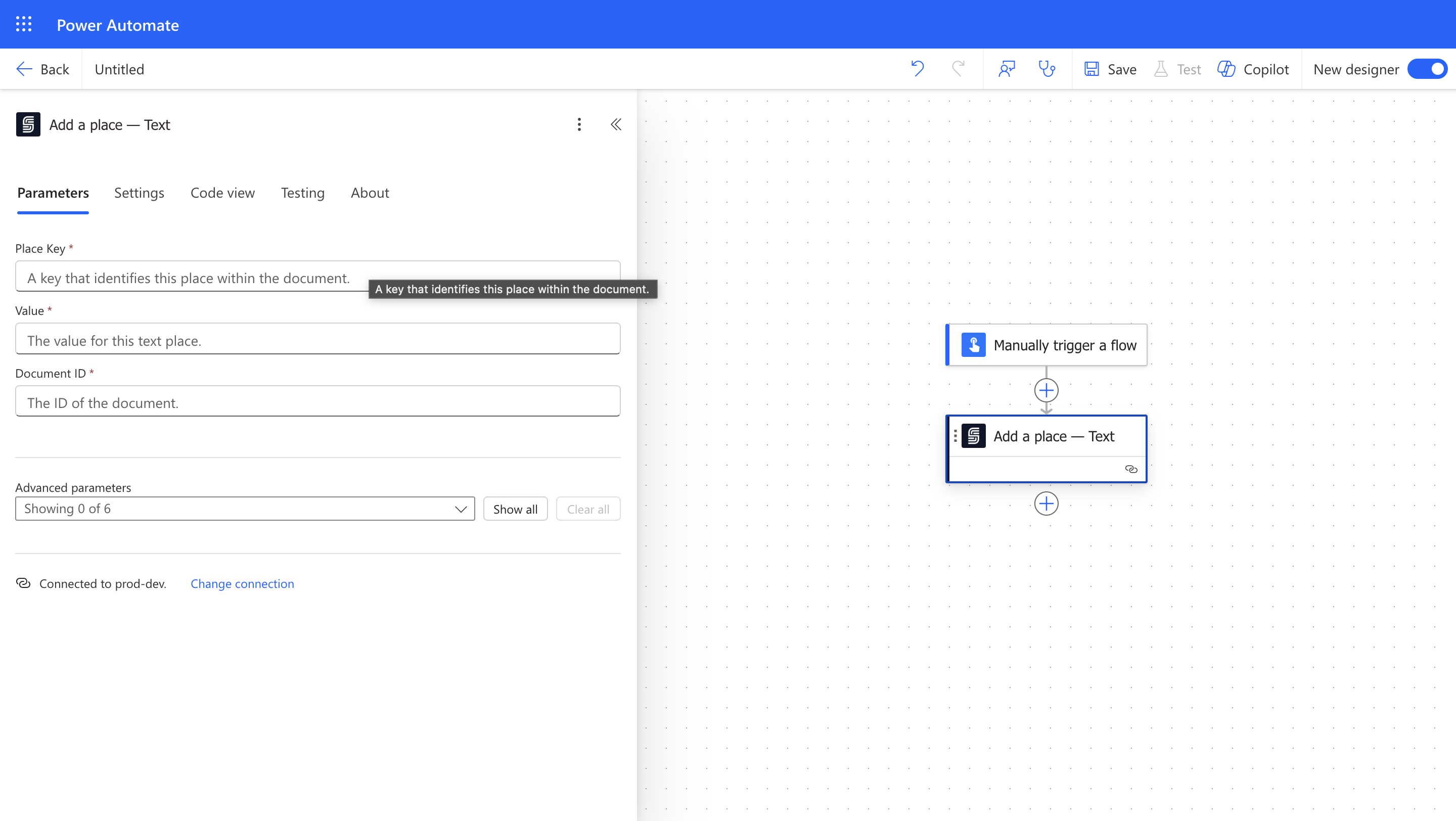Open the feedback person icon
The height and width of the screenshot is (821, 1456).
click(1007, 69)
